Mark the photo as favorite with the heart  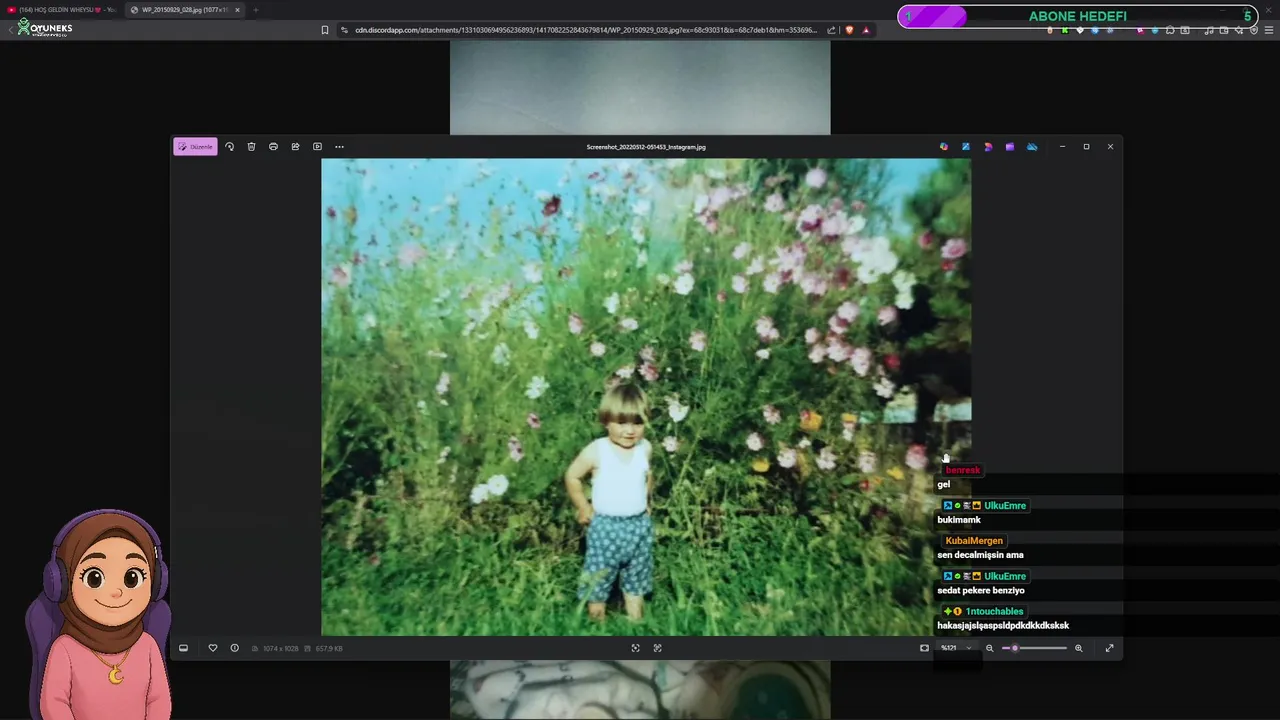click(x=212, y=648)
